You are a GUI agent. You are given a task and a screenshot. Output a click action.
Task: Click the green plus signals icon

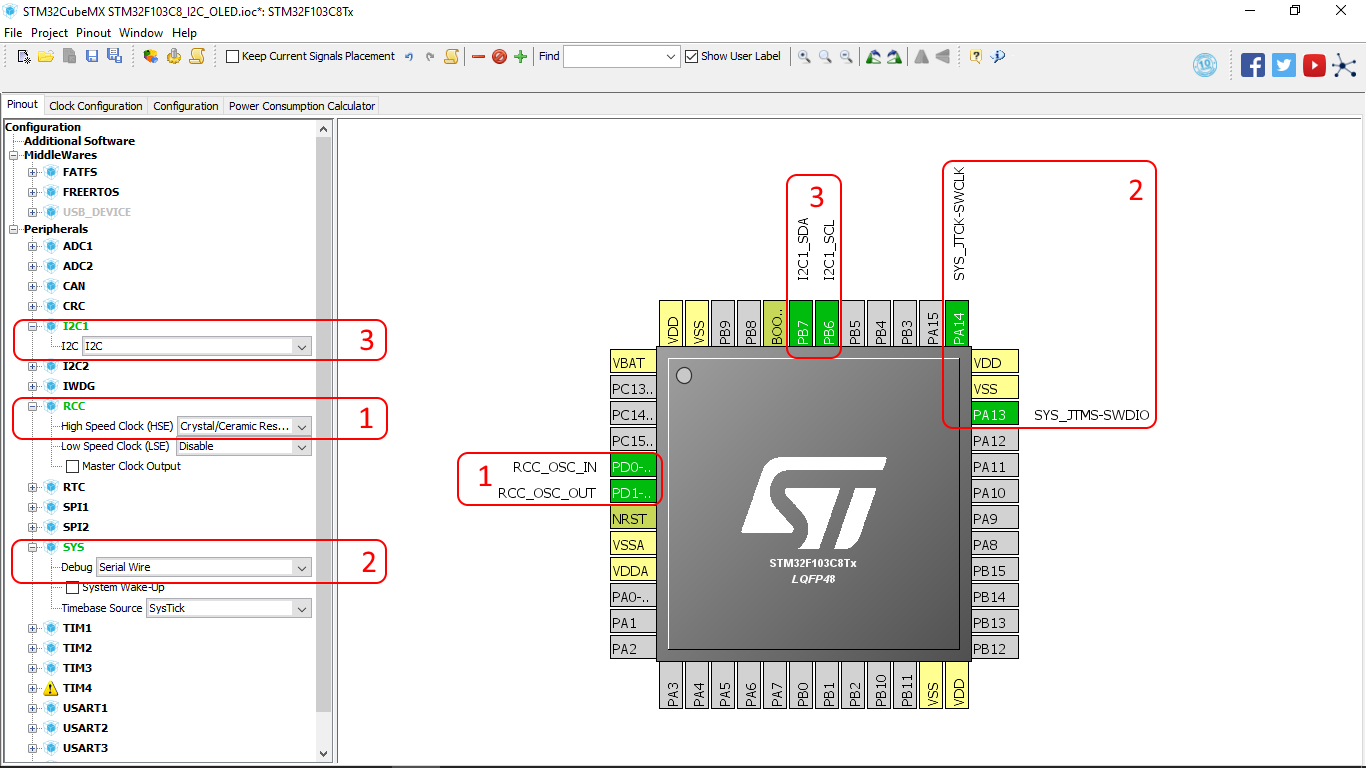coord(520,57)
